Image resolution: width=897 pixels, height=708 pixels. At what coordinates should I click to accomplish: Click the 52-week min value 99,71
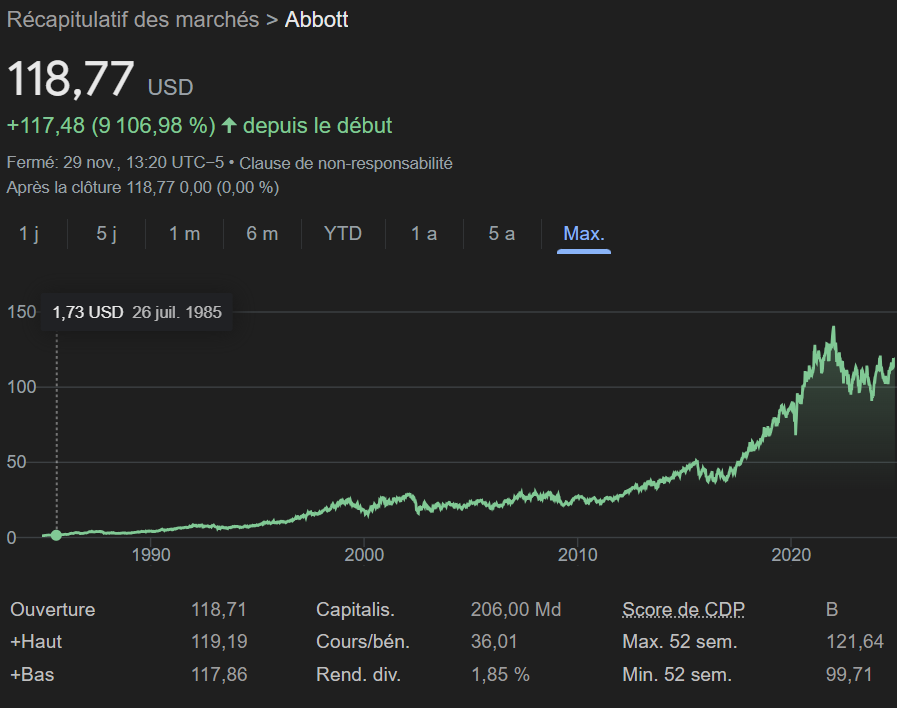click(x=849, y=675)
